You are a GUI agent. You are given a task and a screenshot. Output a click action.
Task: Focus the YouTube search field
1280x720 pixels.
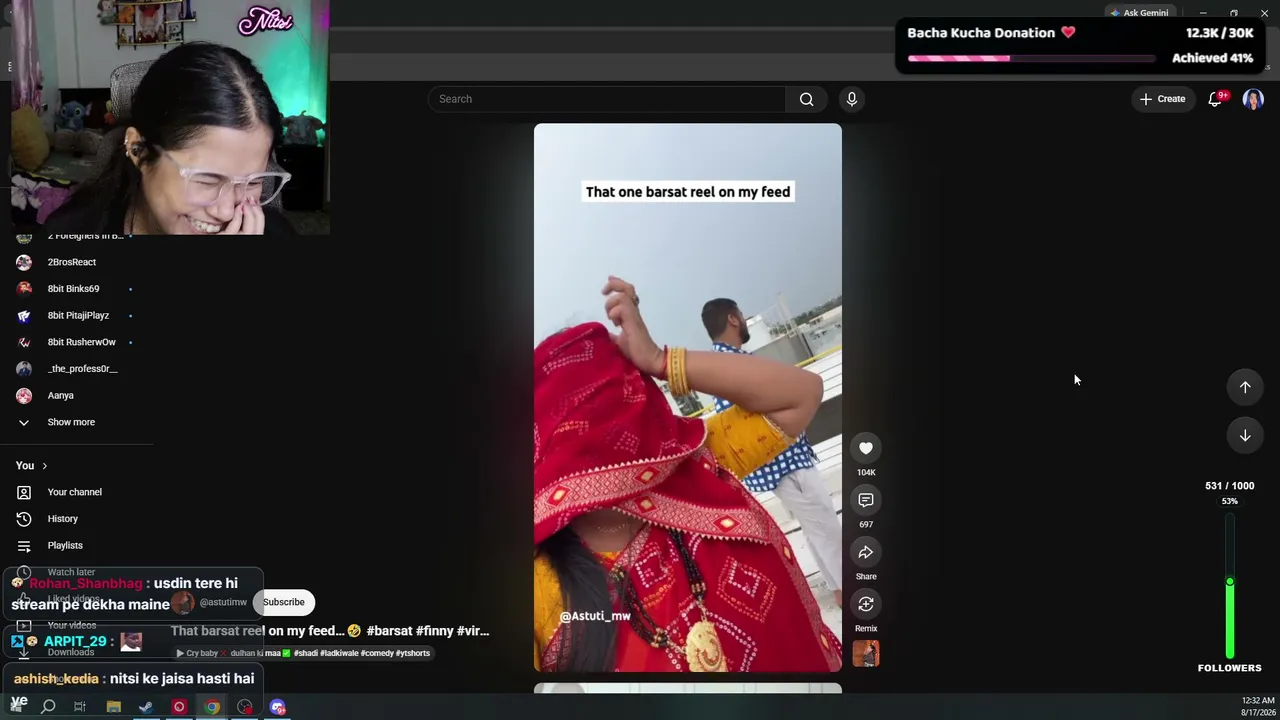click(607, 99)
